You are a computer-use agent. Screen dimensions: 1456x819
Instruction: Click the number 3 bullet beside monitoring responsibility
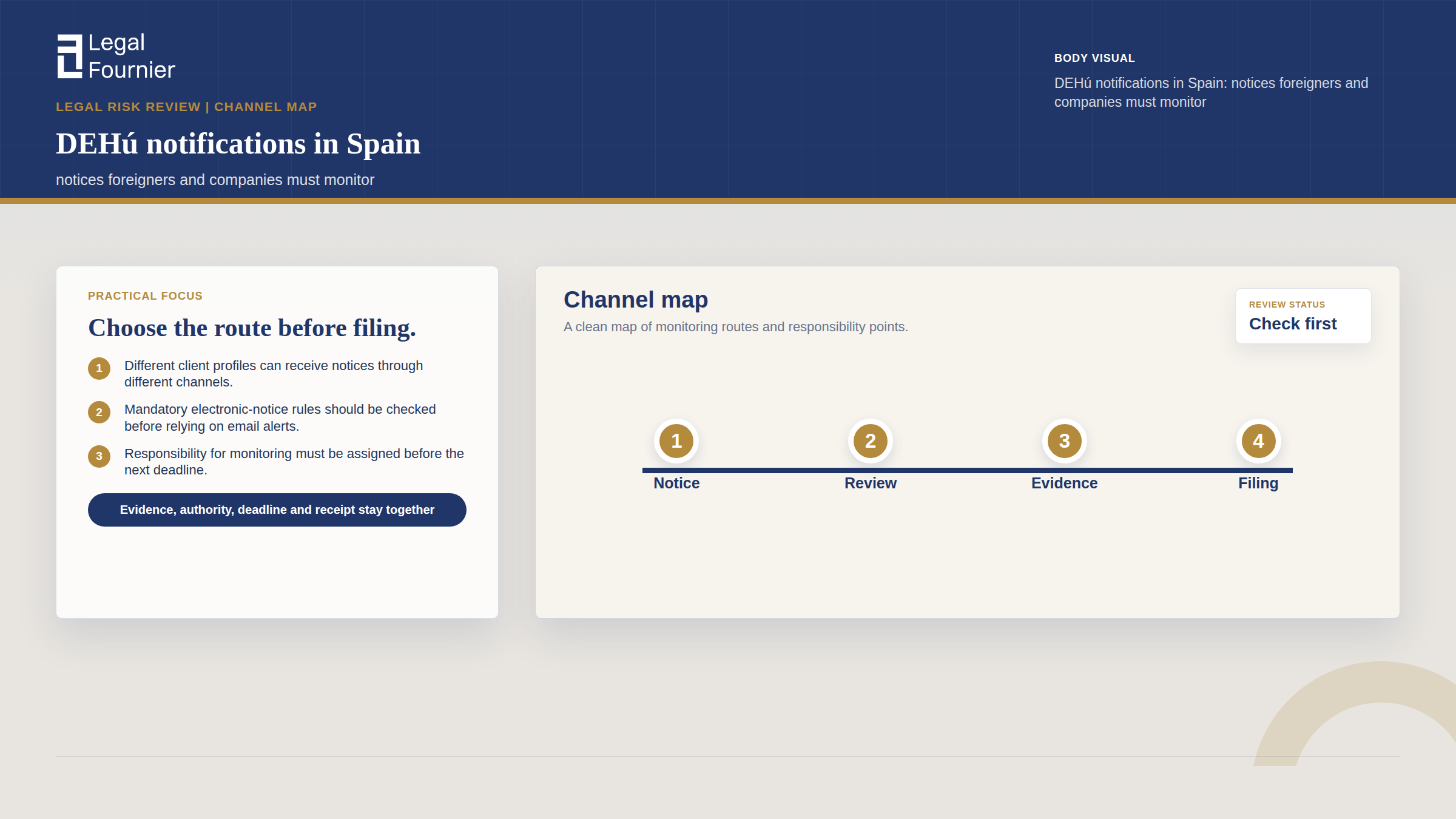tap(99, 456)
